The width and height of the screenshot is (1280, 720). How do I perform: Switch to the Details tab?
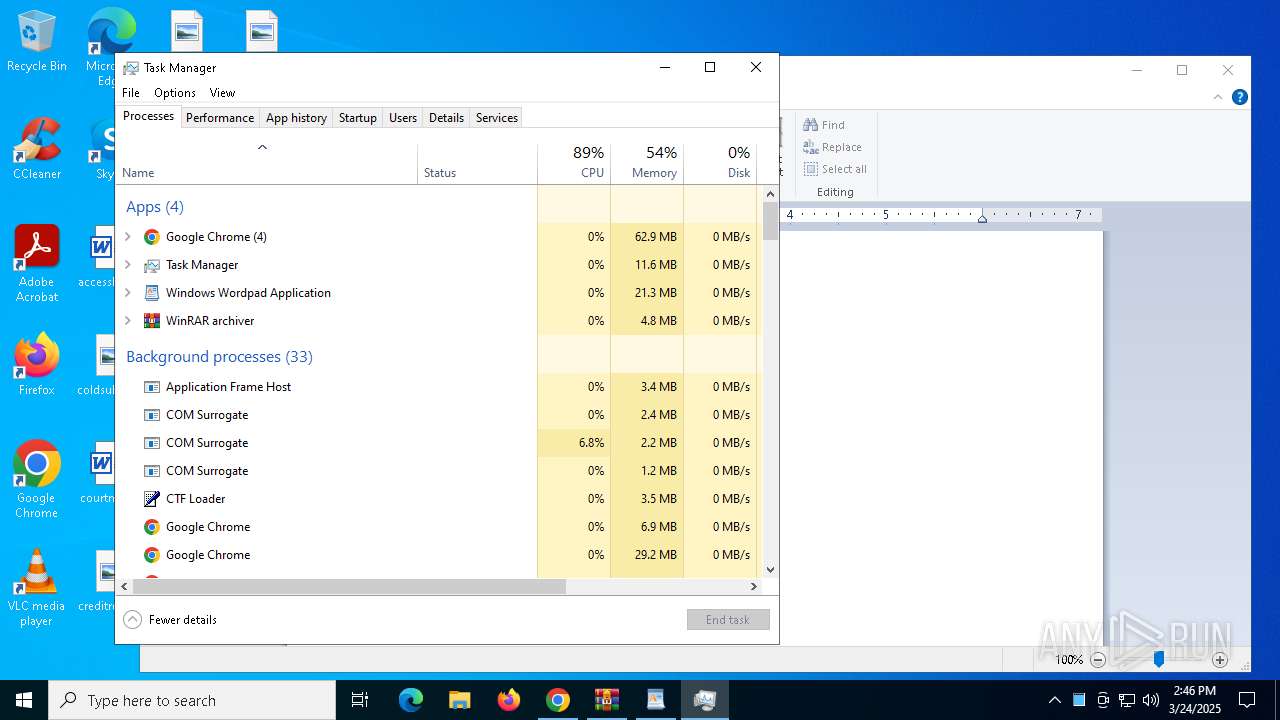pos(446,118)
